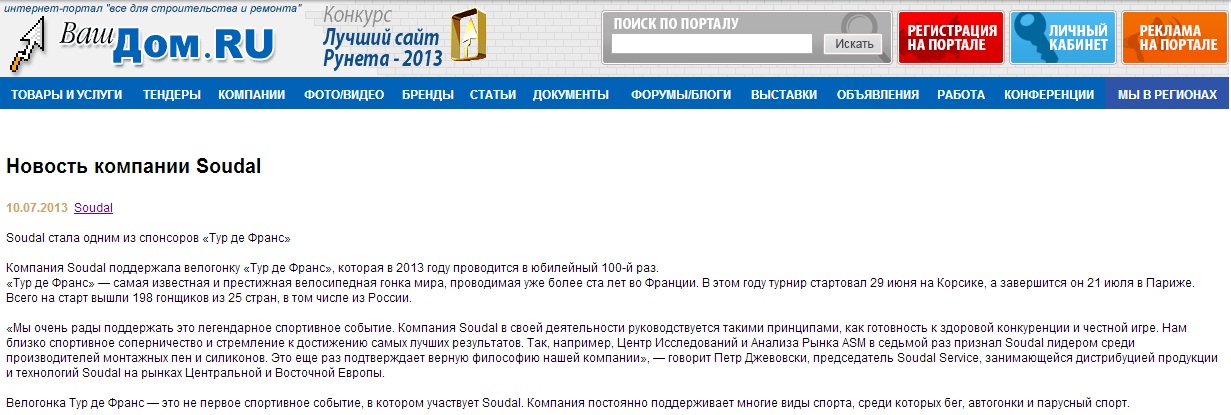Click line Всего на старт вышли 198 гонщиков
This screenshot has width=1231, height=415.
[208, 298]
